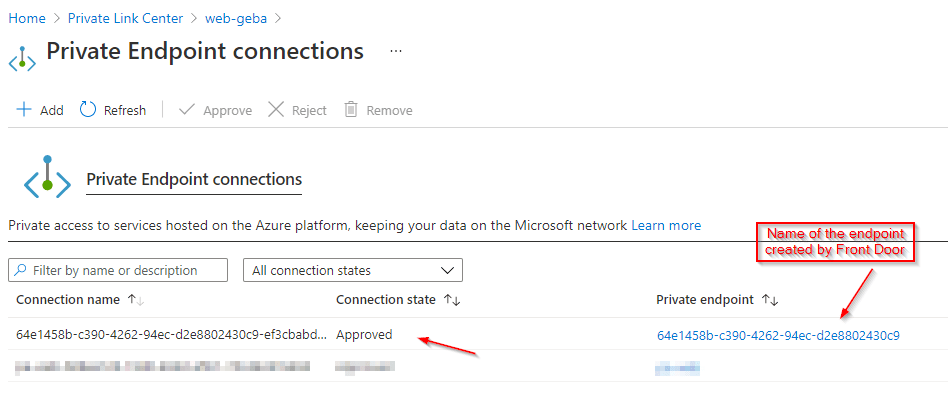Screen dimensions: 948x404
Task: Click the Add plus icon
Action: [x=24, y=110]
